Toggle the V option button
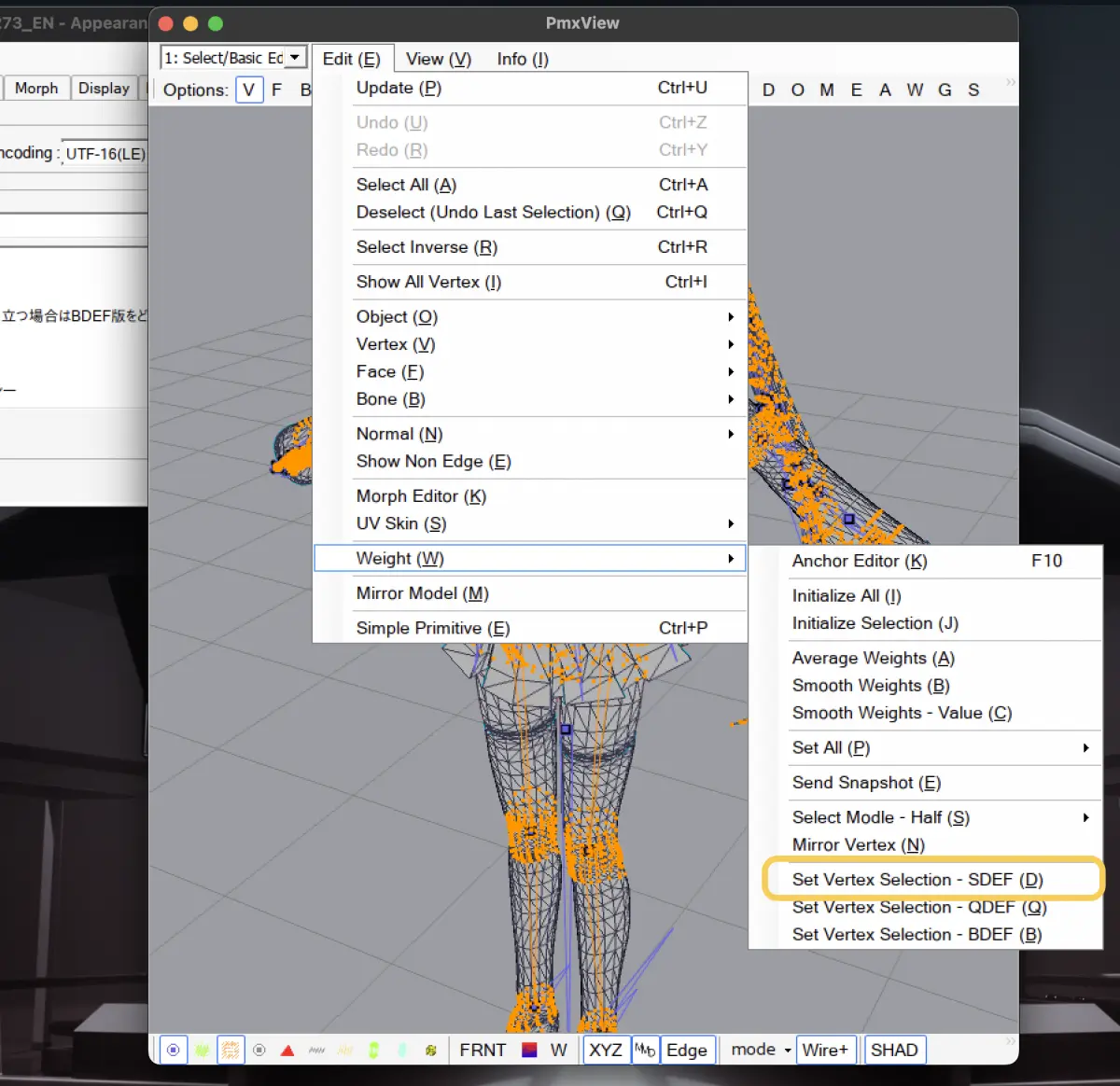This screenshot has width=1120, height=1086. pos(249,90)
